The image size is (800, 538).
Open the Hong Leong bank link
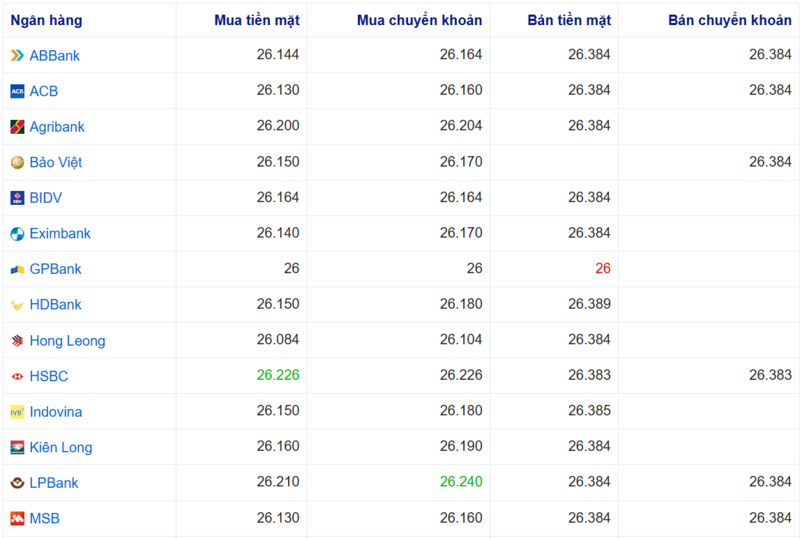coord(67,341)
